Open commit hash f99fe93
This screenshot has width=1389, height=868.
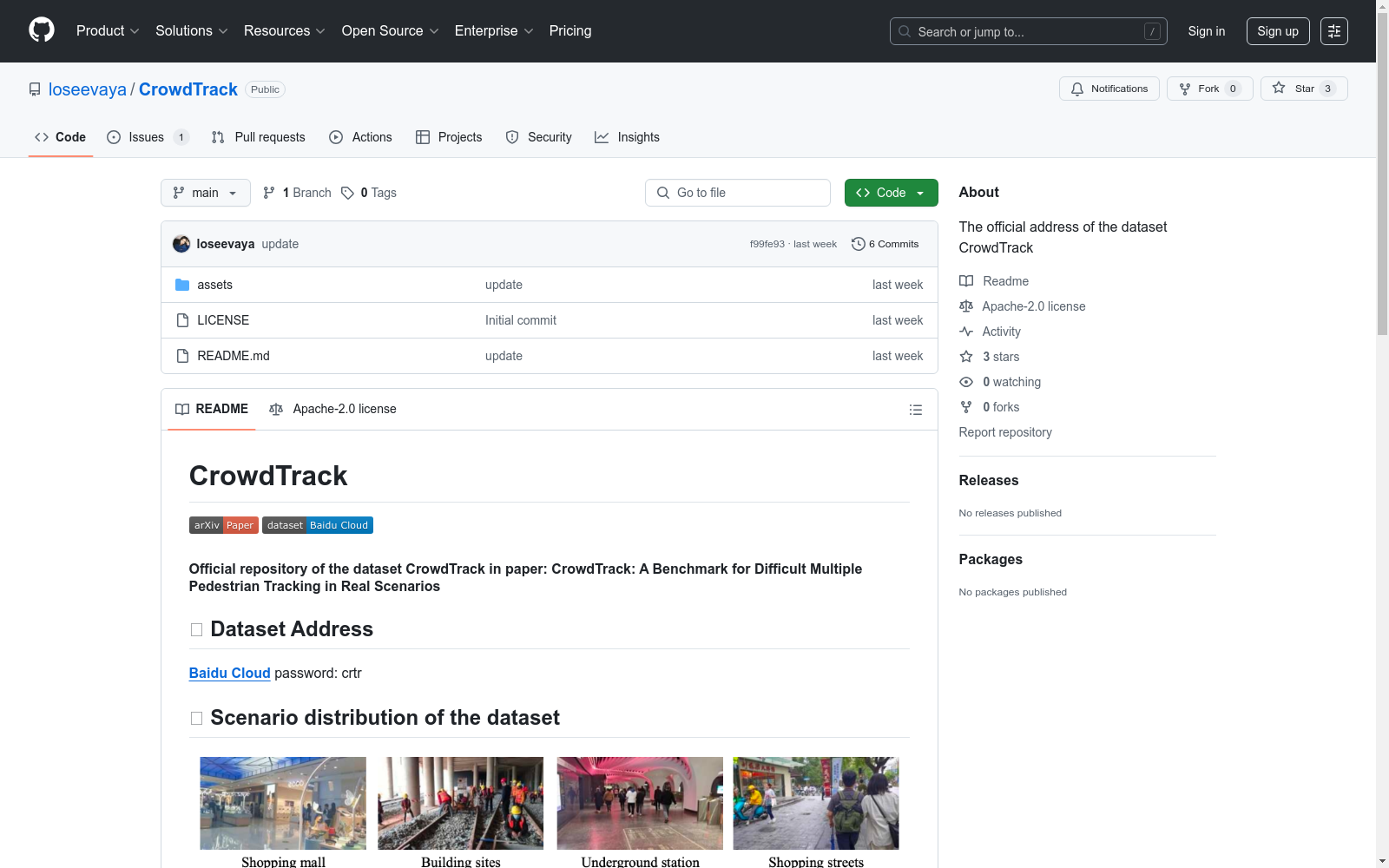(767, 244)
